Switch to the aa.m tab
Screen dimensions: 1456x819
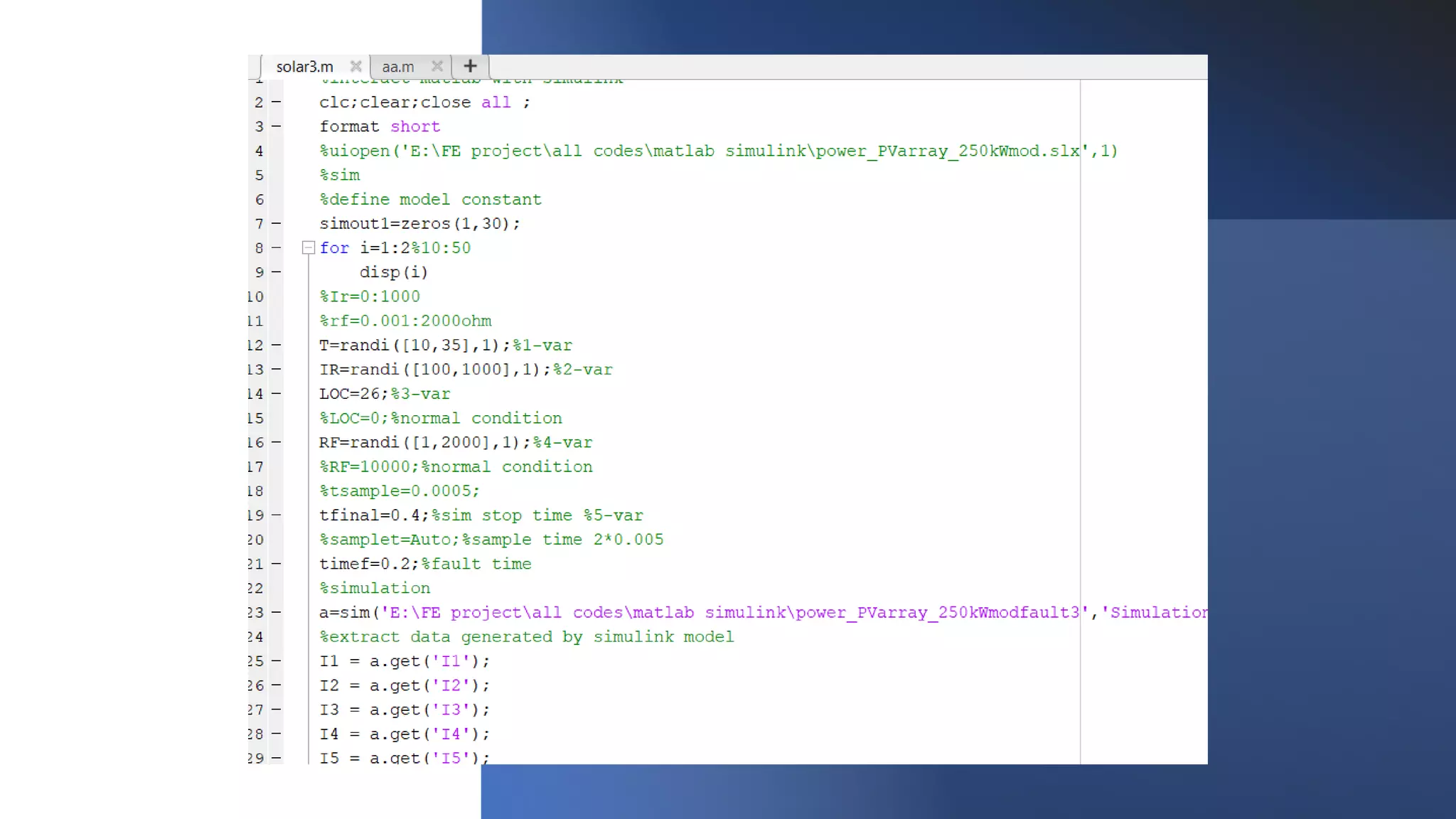coord(397,67)
